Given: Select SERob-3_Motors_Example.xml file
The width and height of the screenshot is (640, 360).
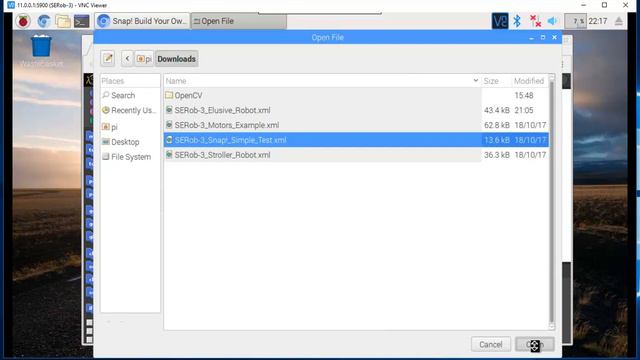Looking at the screenshot, I should pyautogui.click(x=356, y=125).
